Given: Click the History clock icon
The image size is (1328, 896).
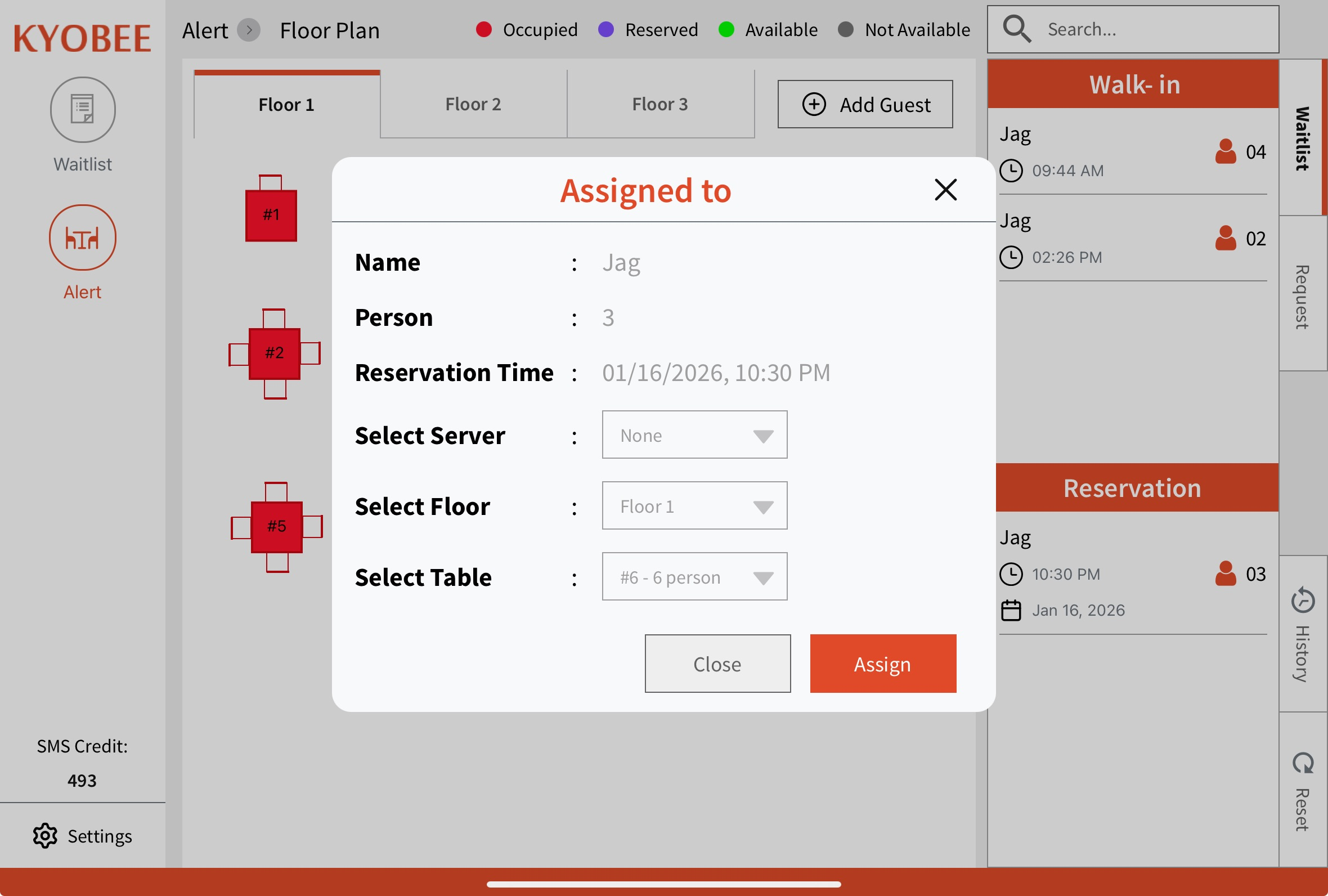Looking at the screenshot, I should click(x=1303, y=601).
